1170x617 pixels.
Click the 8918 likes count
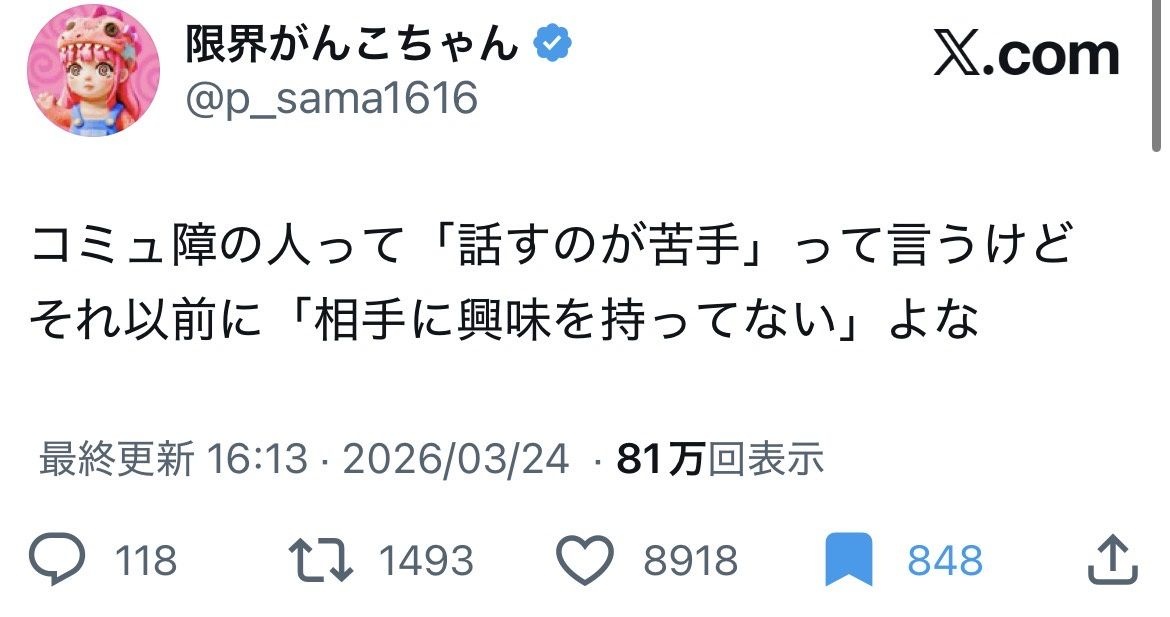[690, 561]
